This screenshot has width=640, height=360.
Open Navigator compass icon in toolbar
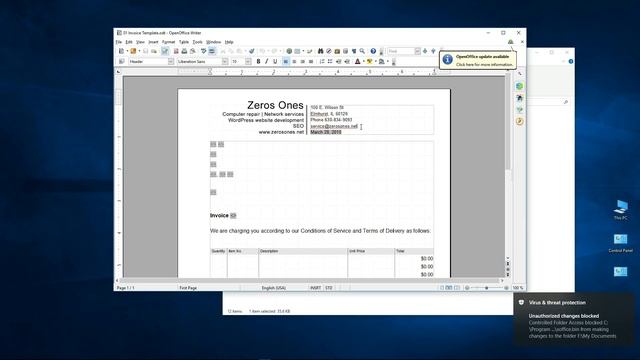[x=329, y=51]
